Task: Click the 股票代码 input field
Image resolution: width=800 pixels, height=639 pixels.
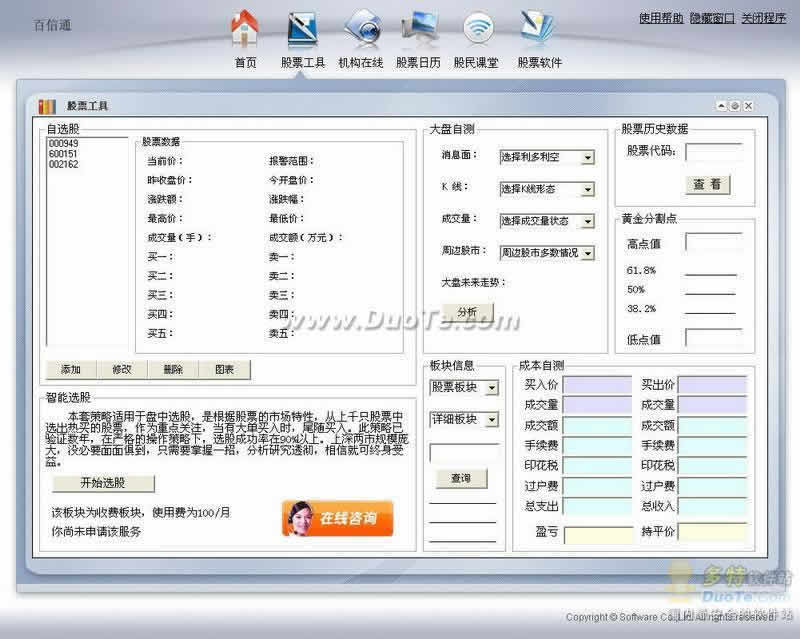Action: tap(713, 152)
